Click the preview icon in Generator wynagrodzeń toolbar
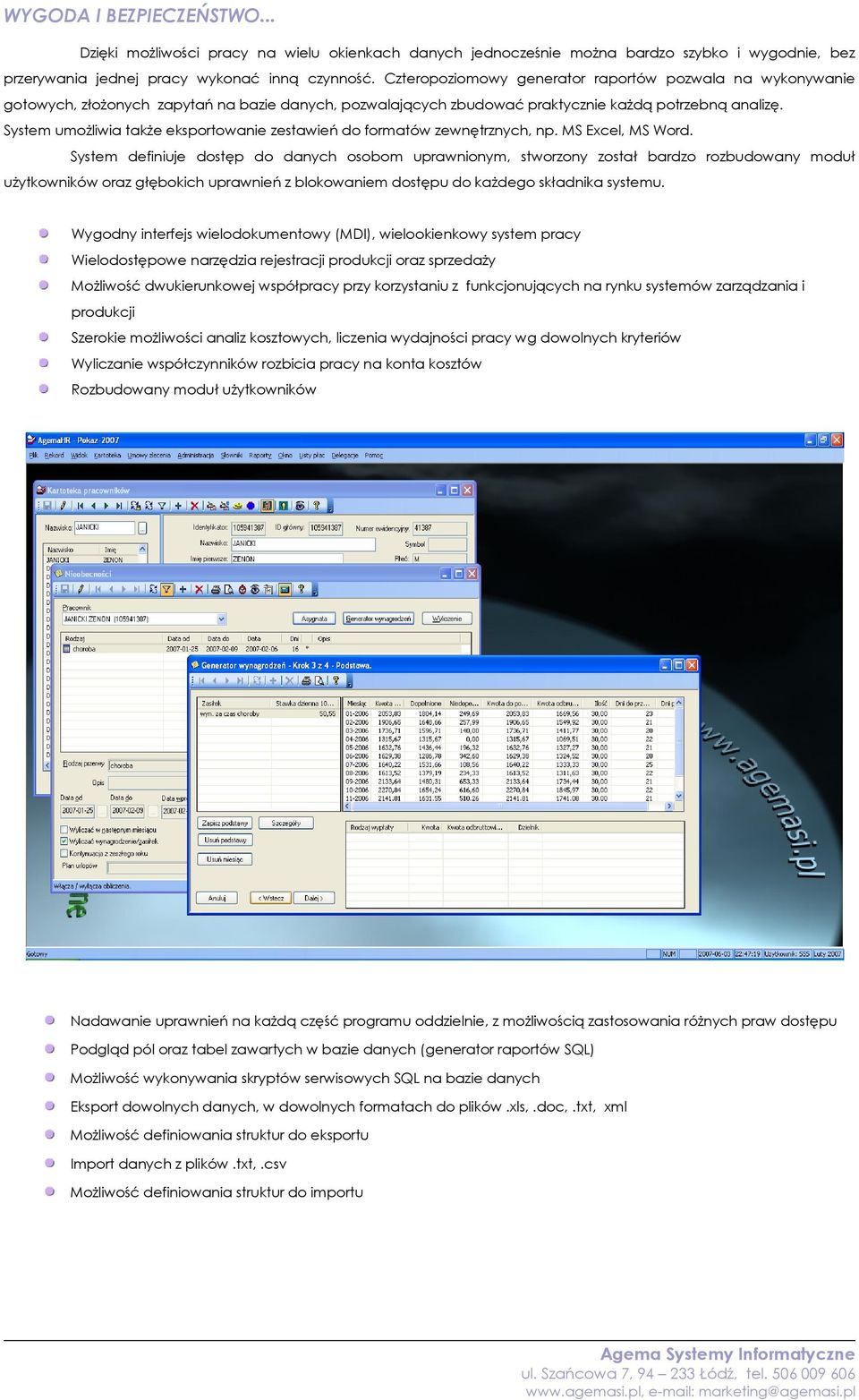 319,680
